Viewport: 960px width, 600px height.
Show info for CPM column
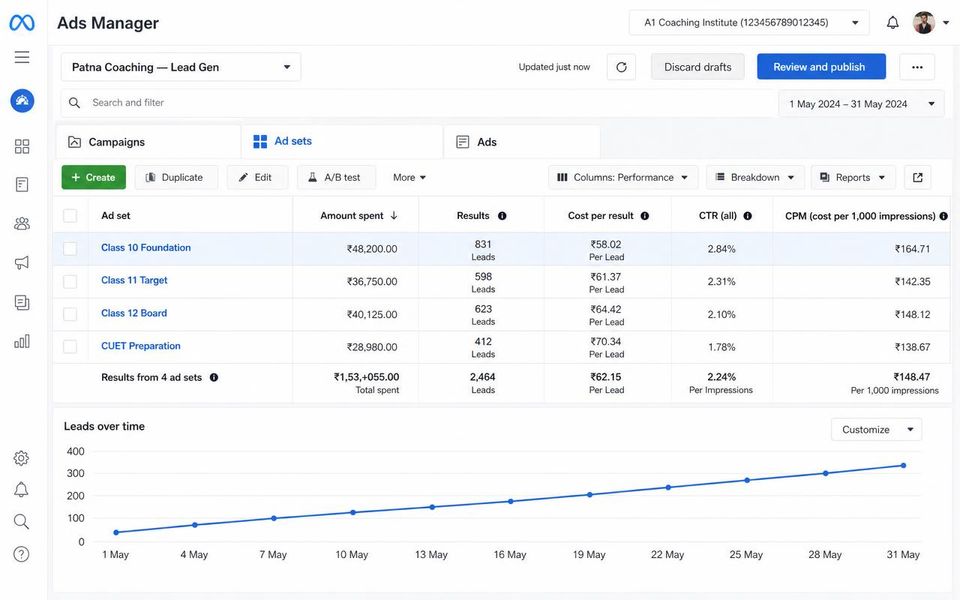click(943, 216)
